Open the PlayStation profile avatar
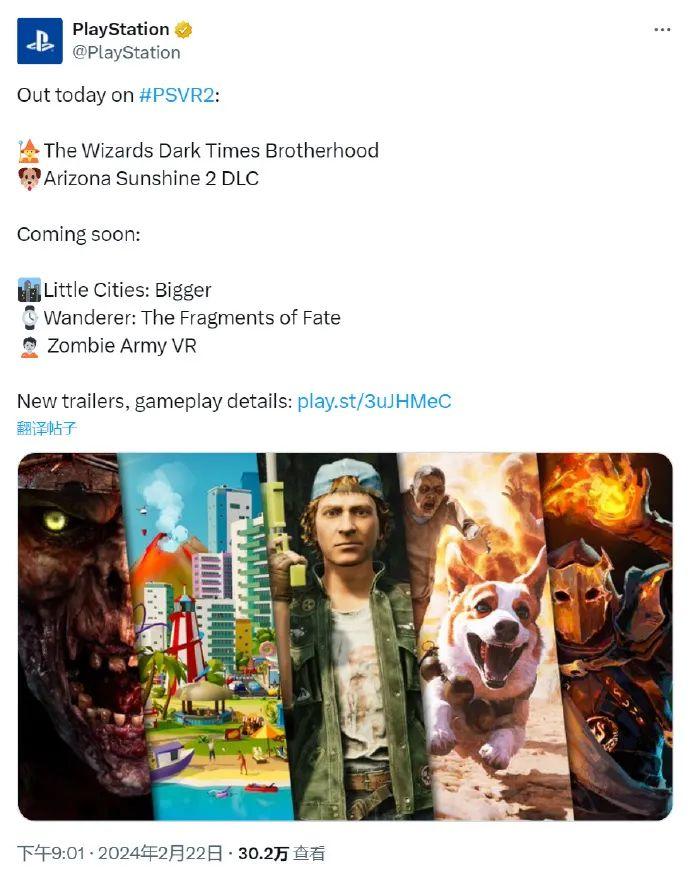 [x=40, y=41]
